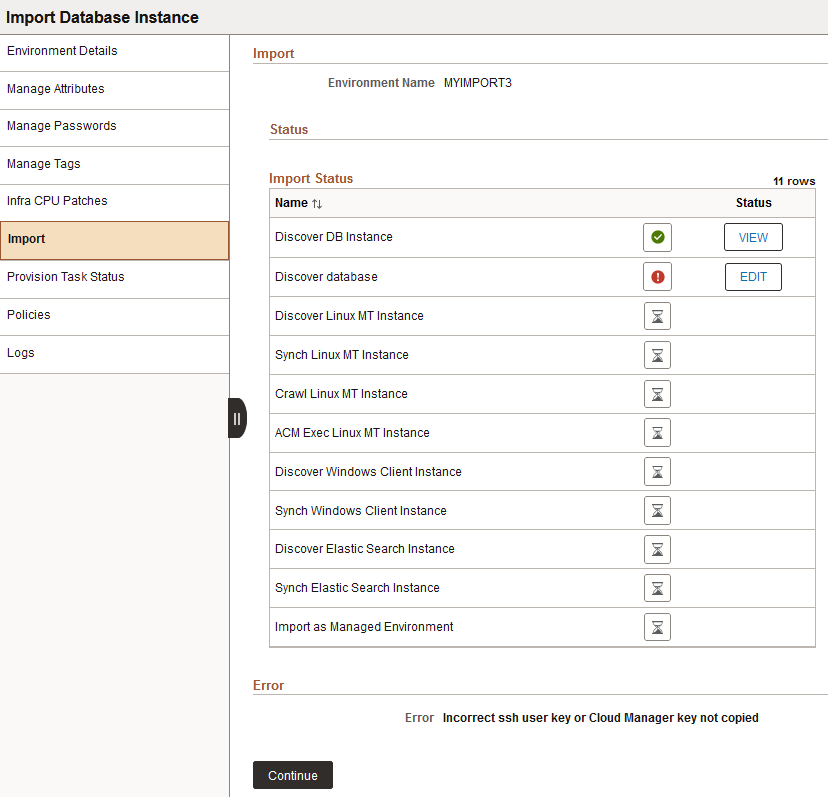Click the green success icon for Discover DB Instance
This screenshot has width=828, height=797.
tap(657, 237)
